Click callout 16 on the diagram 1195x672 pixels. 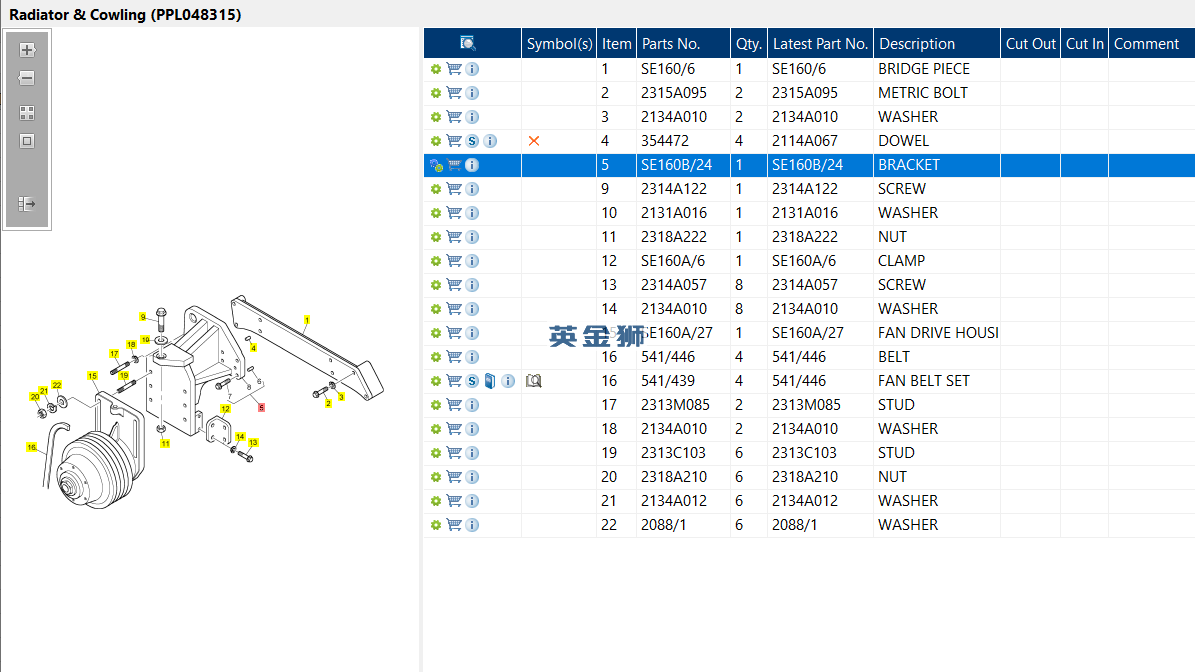click(x=31, y=447)
